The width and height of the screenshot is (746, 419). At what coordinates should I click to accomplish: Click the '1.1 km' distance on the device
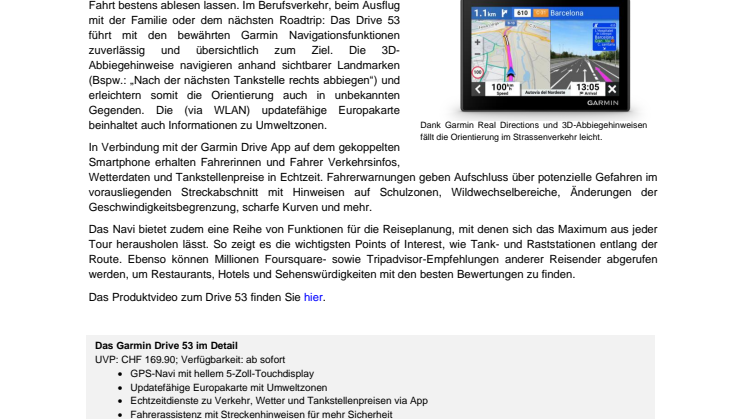coord(485,13)
